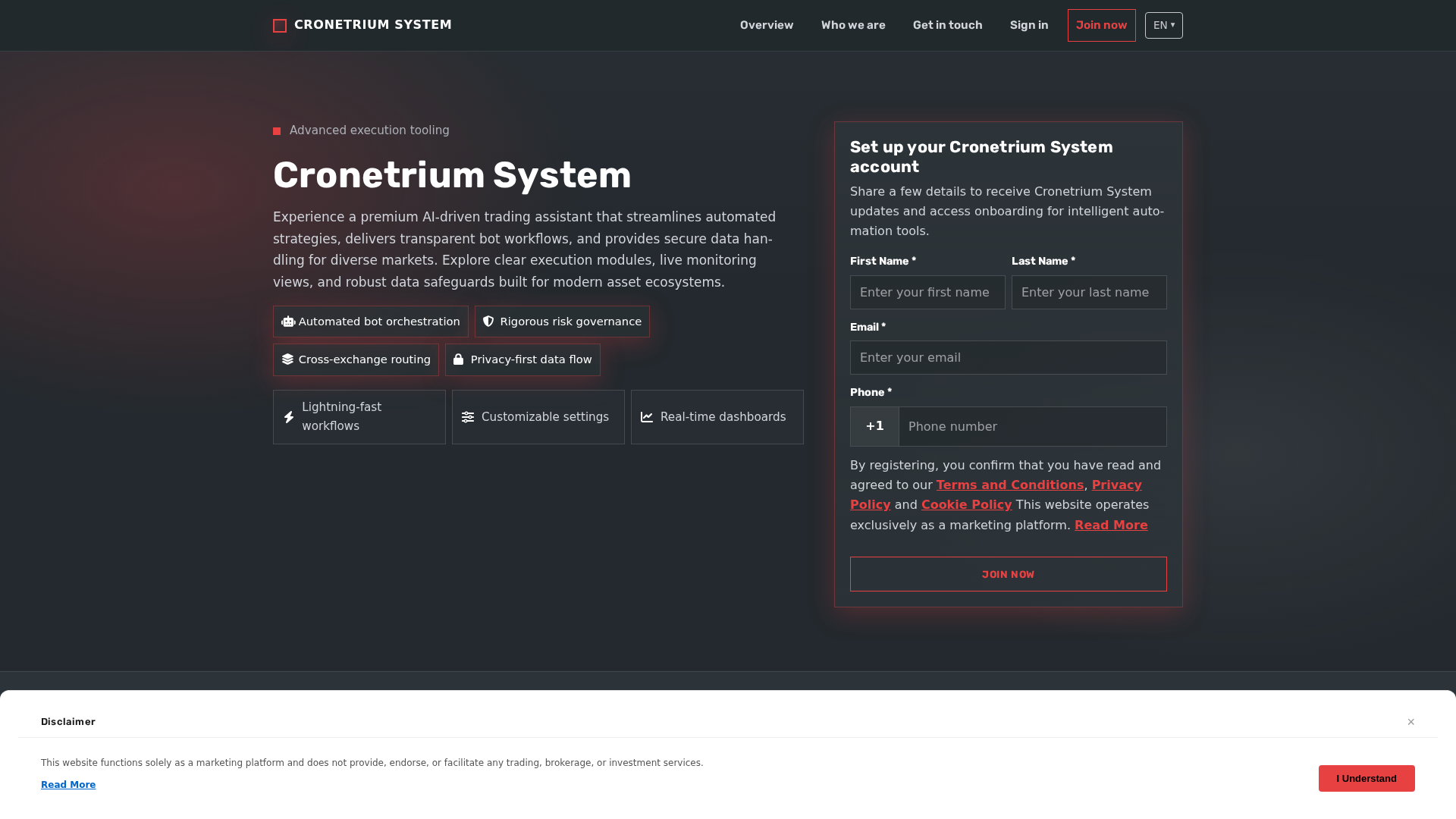Click Read More in the registration form

(1111, 525)
